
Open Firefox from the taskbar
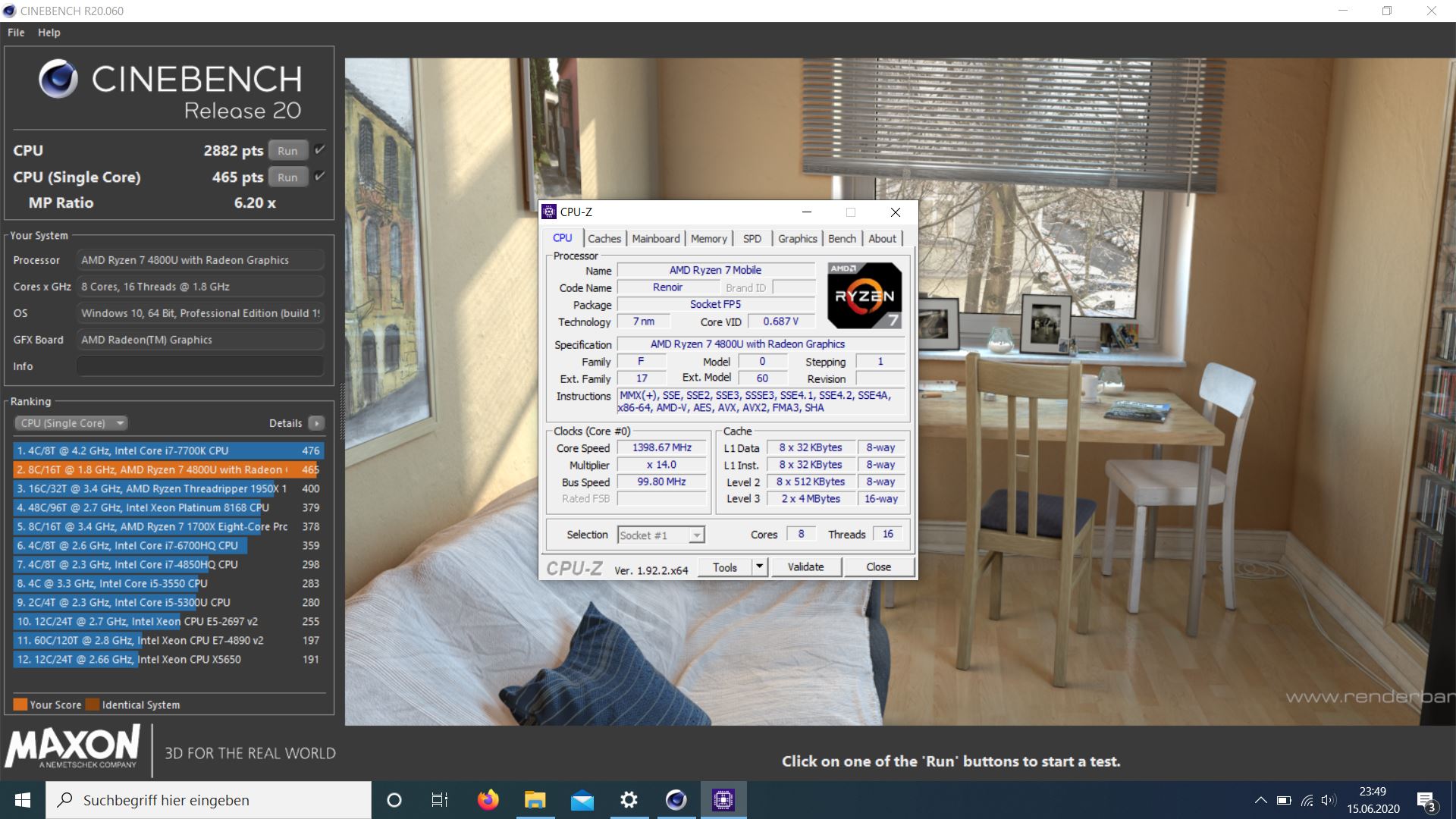pos(488,800)
